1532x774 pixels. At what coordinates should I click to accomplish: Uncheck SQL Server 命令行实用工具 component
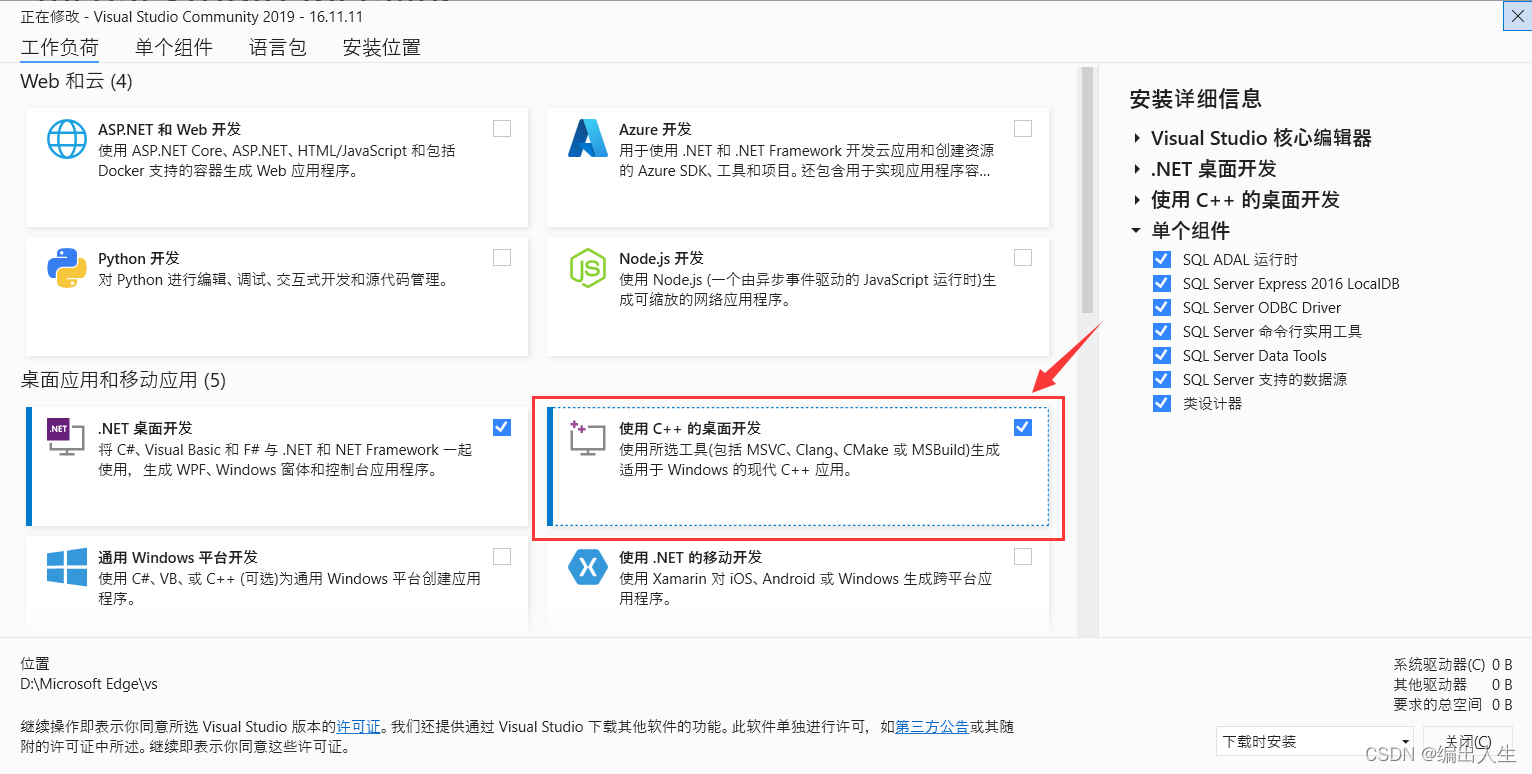1162,331
